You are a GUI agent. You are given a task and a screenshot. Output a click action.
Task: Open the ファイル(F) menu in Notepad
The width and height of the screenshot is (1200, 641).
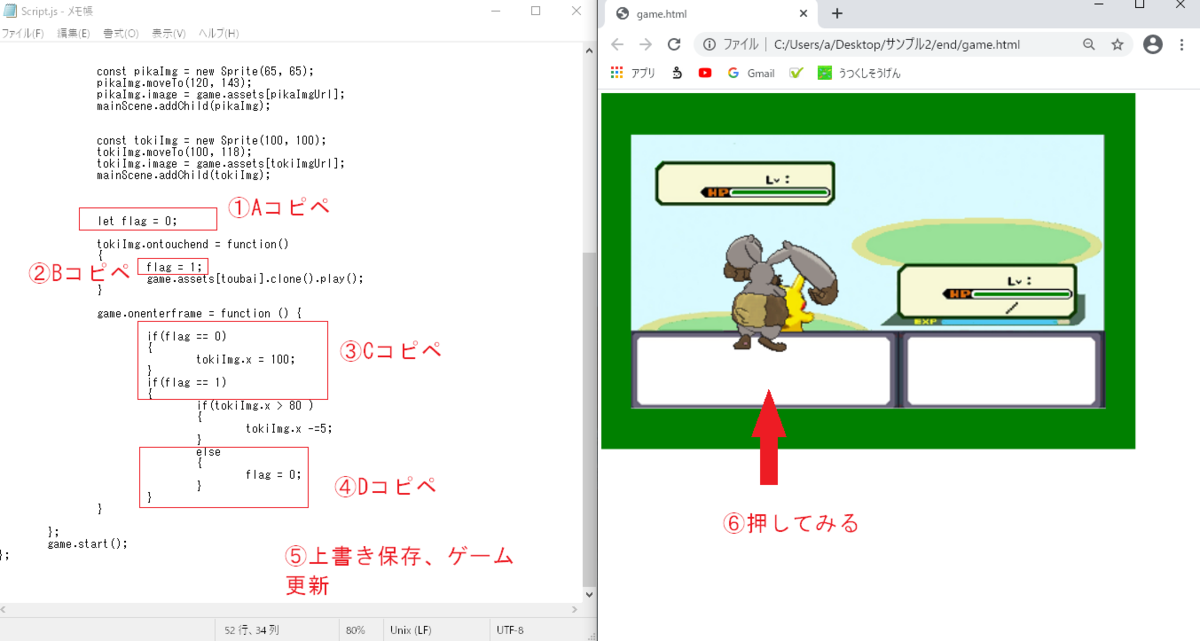pyautogui.click(x=23, y=33)
